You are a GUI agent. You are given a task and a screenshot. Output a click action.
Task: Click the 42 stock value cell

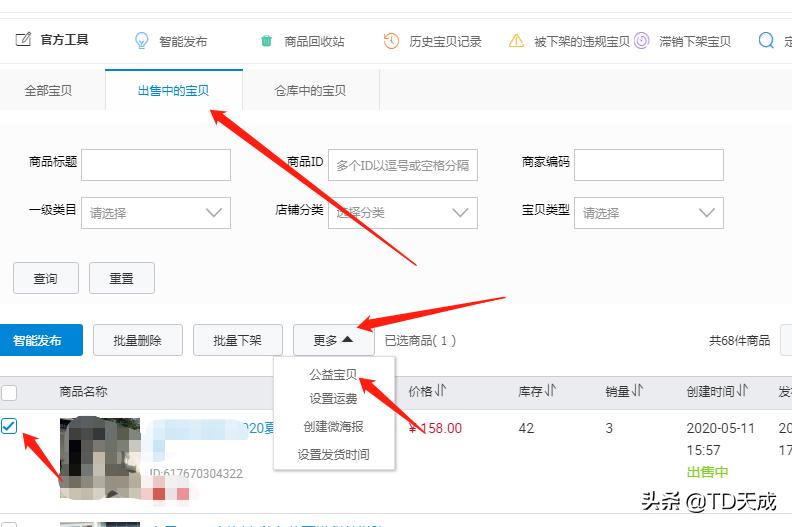click(526, 428)
